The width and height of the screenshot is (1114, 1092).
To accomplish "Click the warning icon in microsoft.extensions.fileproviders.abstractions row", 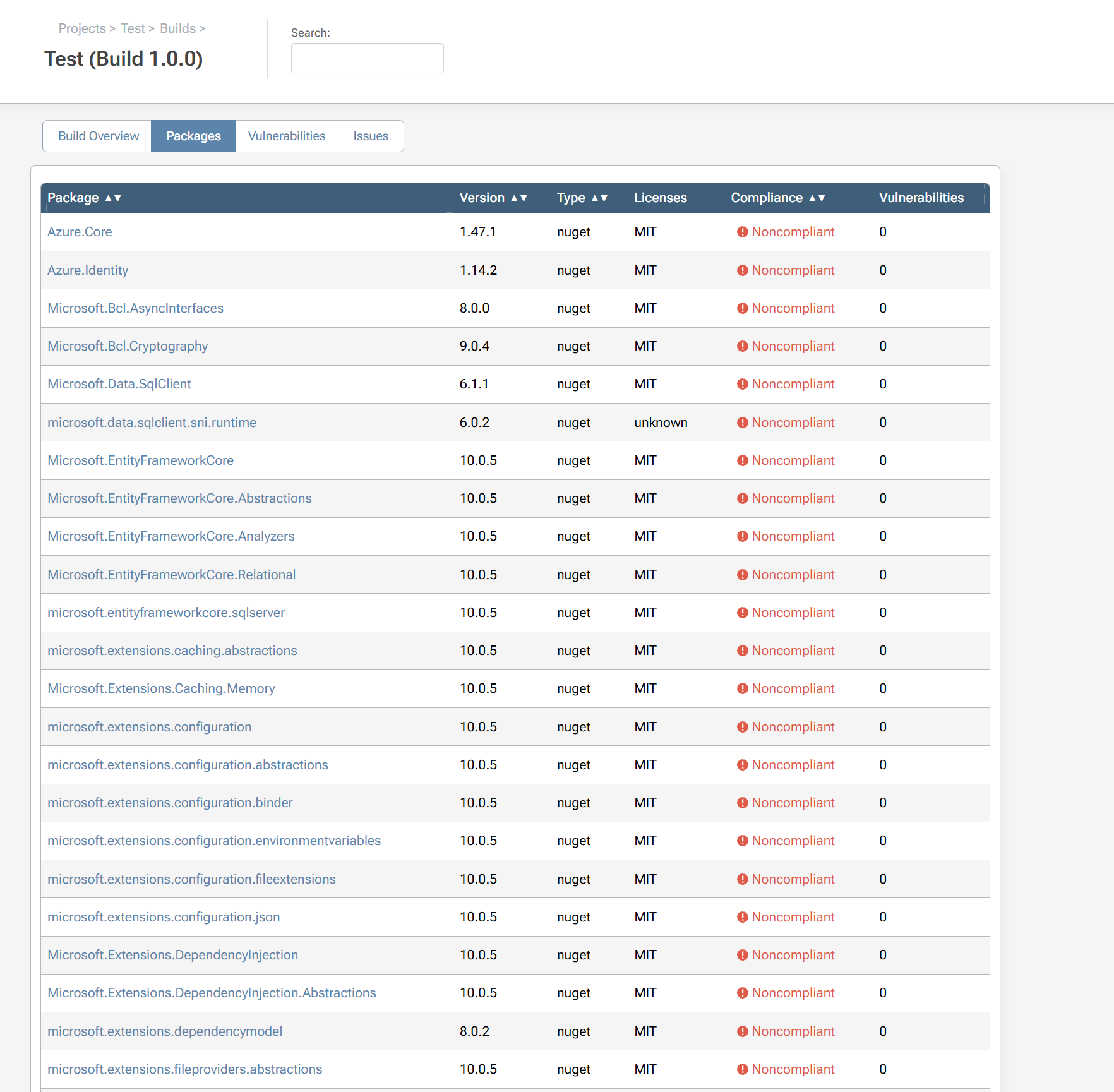I will pos(743,1069).
